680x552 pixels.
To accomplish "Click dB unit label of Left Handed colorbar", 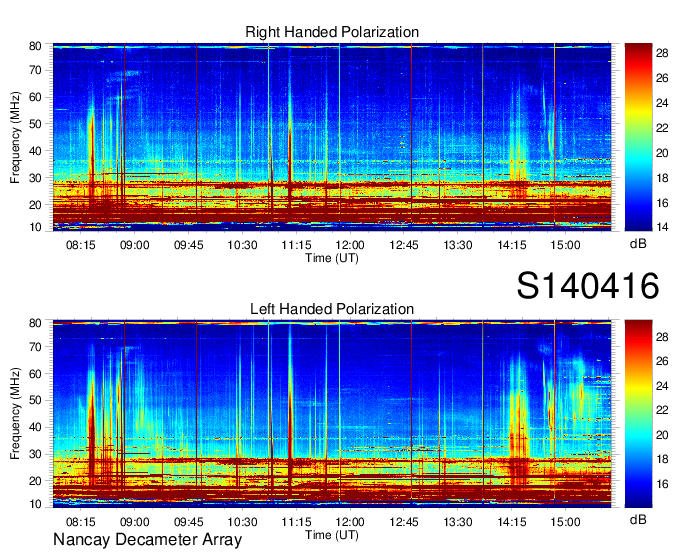I will (638, 519).
